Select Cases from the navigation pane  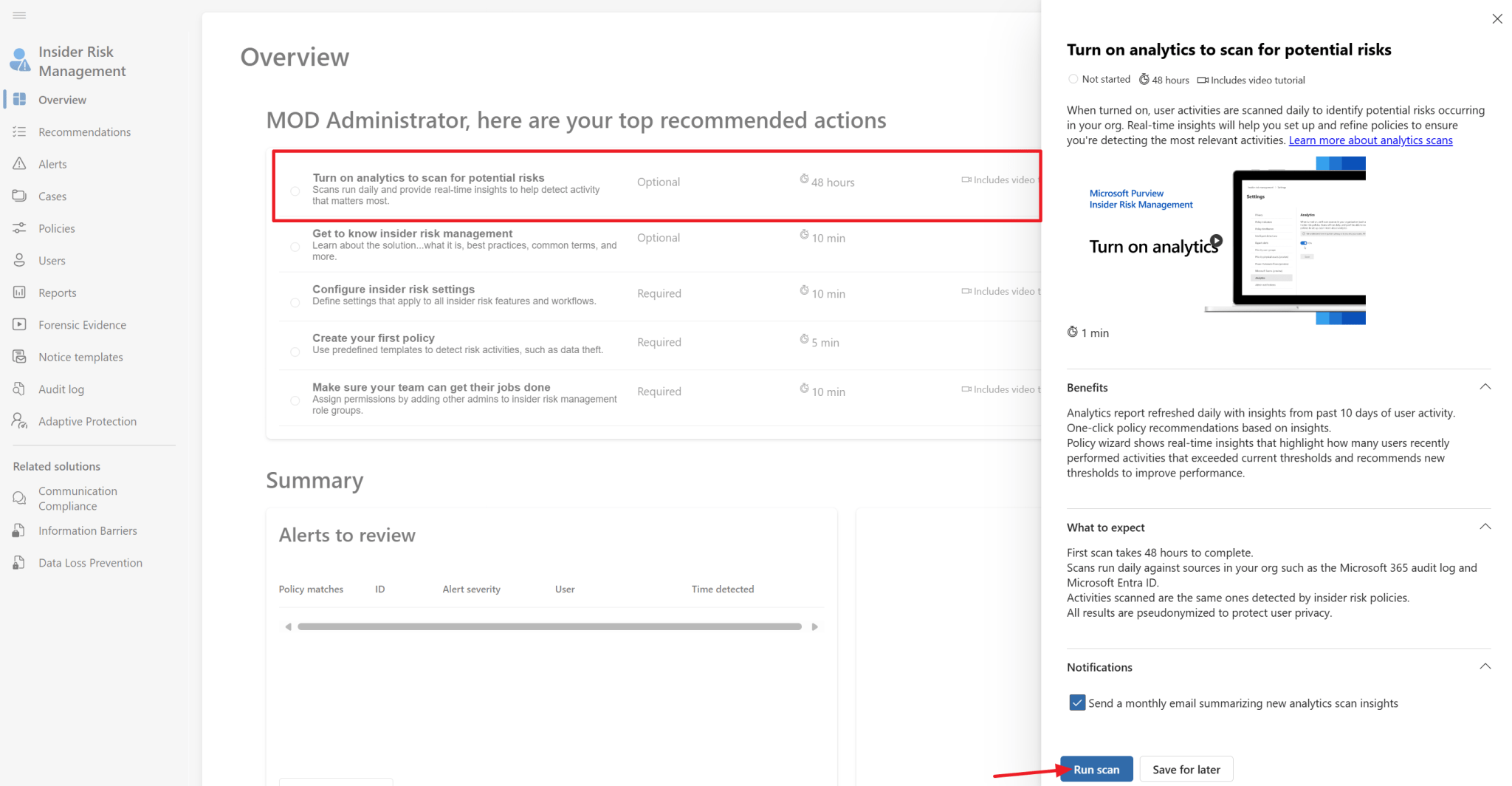pyautogui.click(x=52, y=196)
